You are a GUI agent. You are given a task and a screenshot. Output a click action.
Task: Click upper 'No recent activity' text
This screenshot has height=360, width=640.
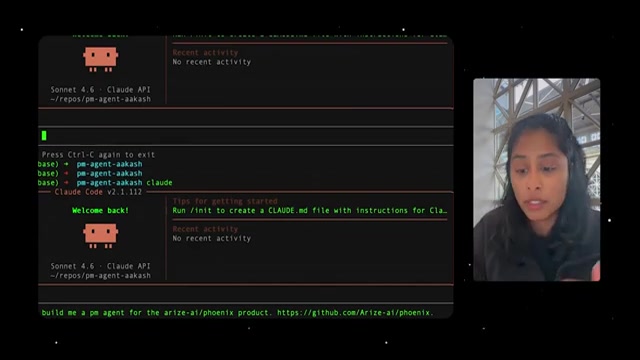pos(212,62)
